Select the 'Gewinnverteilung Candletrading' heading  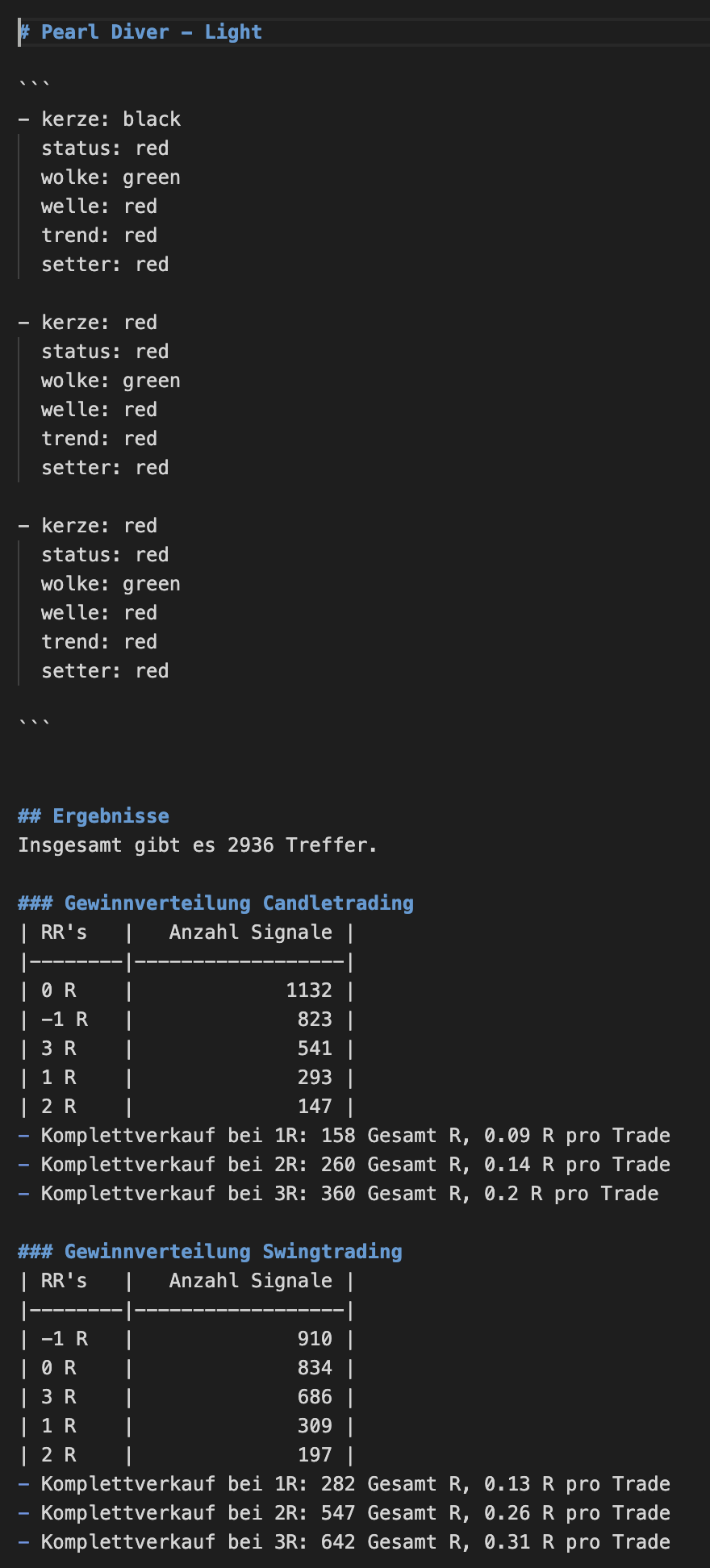tap(238, 903)
